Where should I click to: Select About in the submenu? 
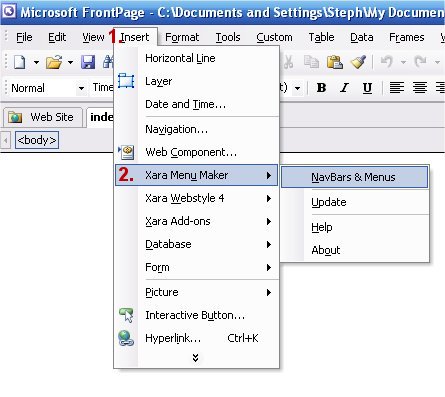coord(354,250)
